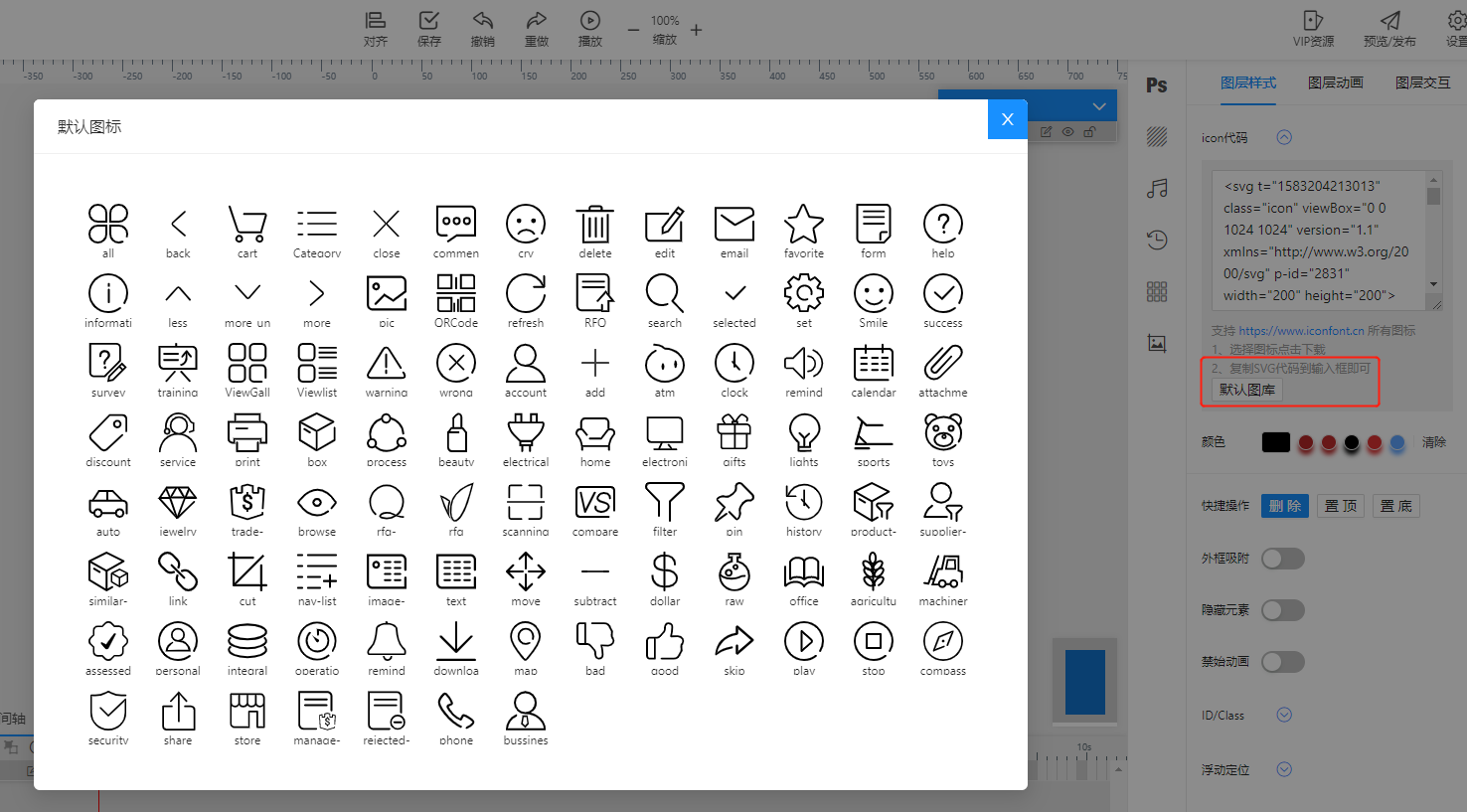
Task: Choose the home sofa icon
Action: (595, 433)
